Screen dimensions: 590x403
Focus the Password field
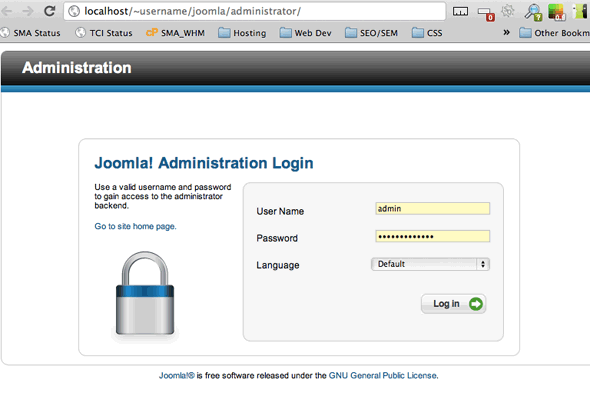(432, 236)
